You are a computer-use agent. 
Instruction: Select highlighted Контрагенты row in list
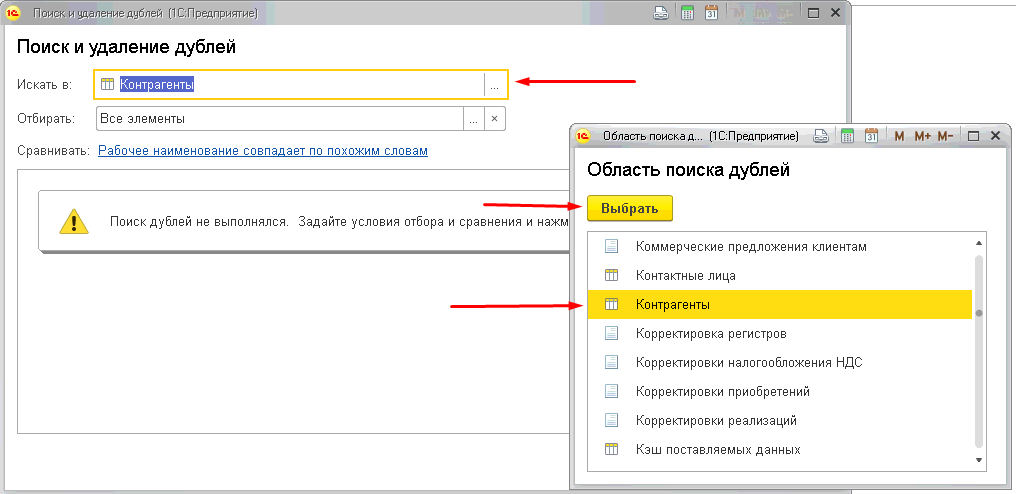779,304
